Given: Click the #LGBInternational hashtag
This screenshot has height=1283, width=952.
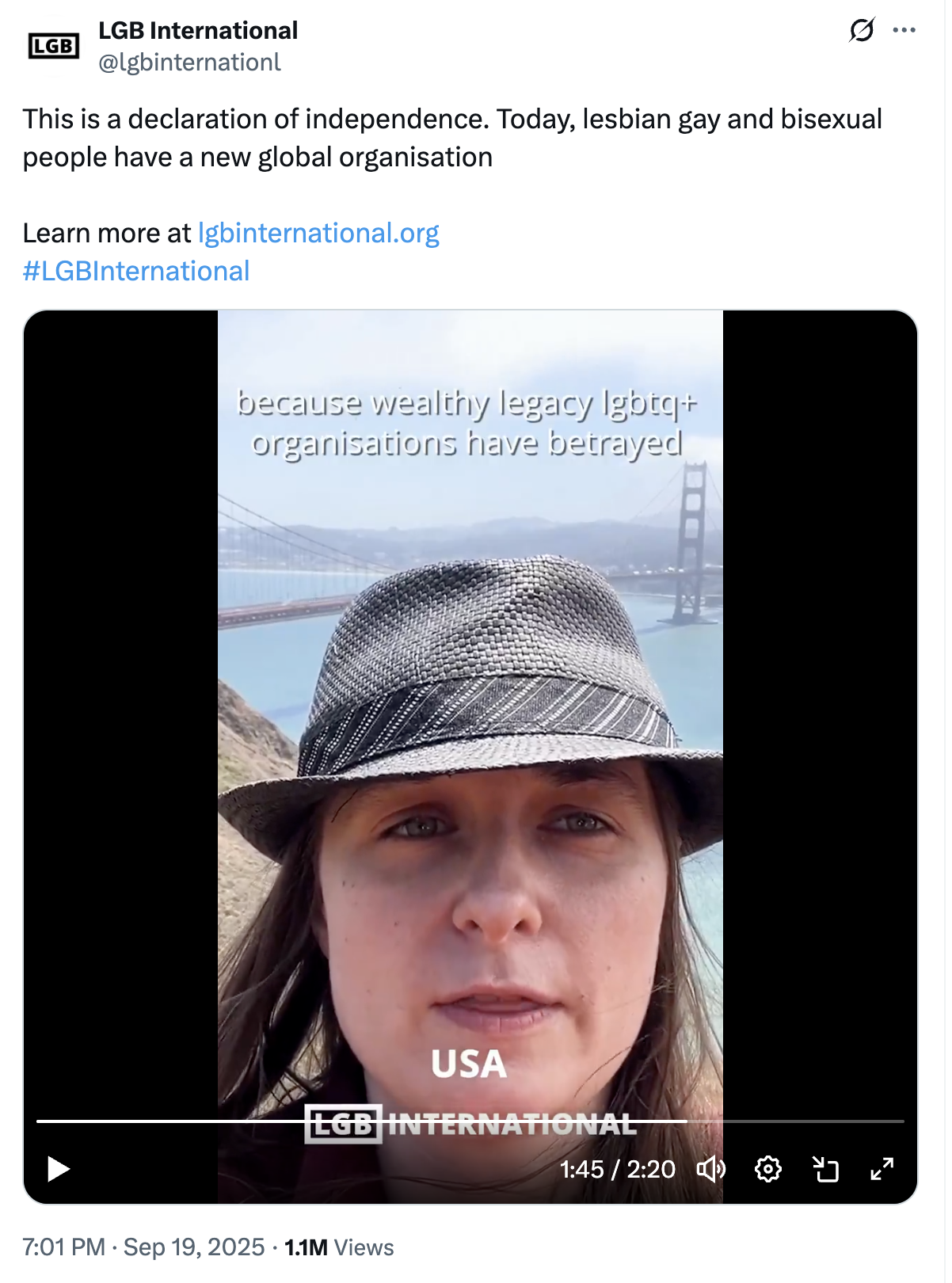Looking at the screenshot, I should point(136,271).
